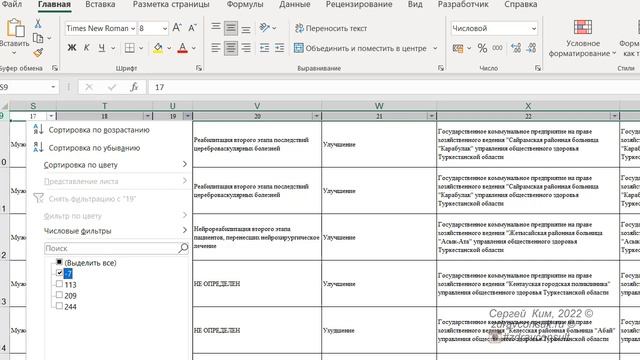This screenshot has width=640, height=360.
Task: Expand the merge cells options arrow
Action: click(435, 48)
